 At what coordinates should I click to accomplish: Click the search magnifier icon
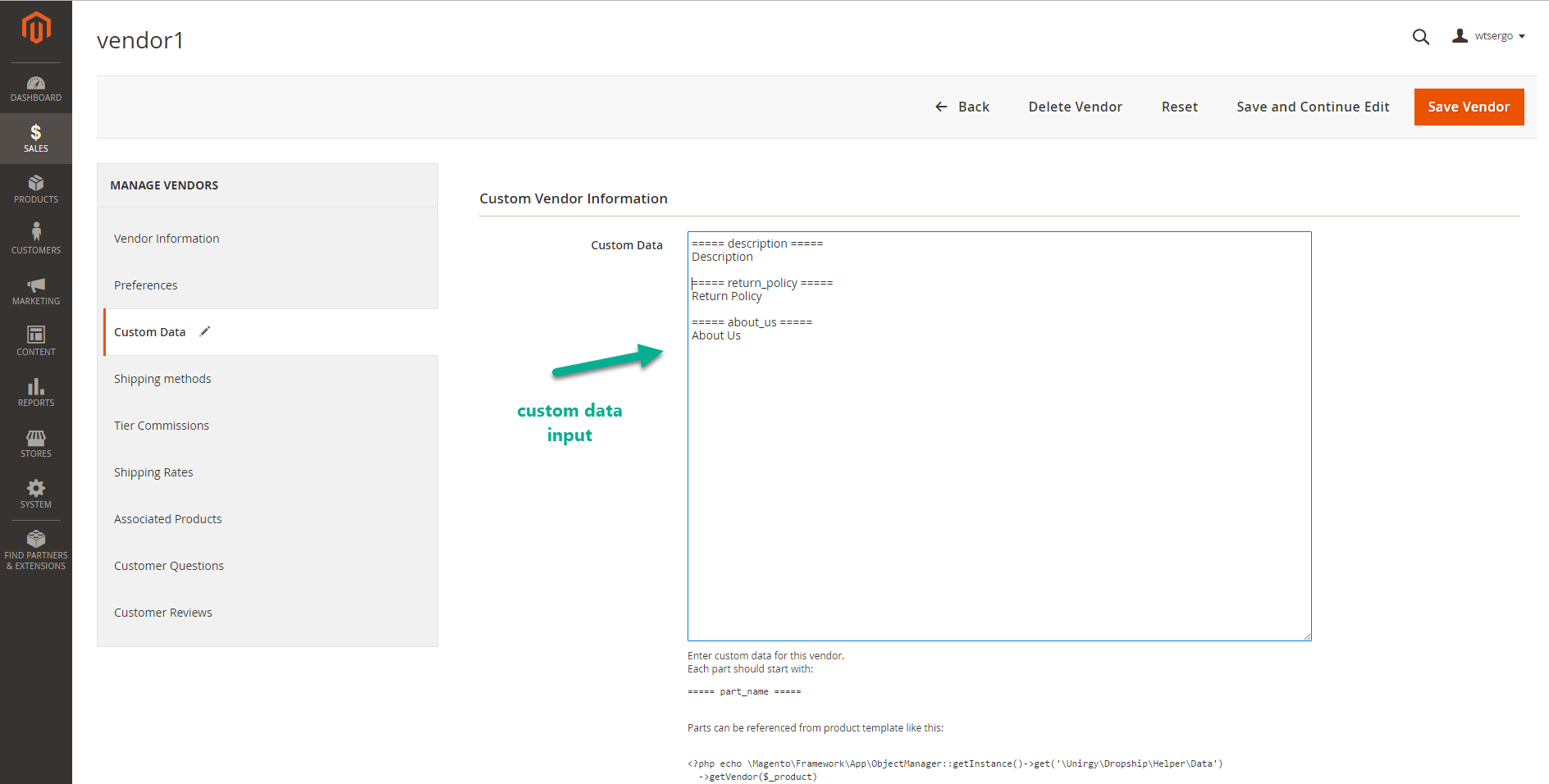[x=1421, y=37]
